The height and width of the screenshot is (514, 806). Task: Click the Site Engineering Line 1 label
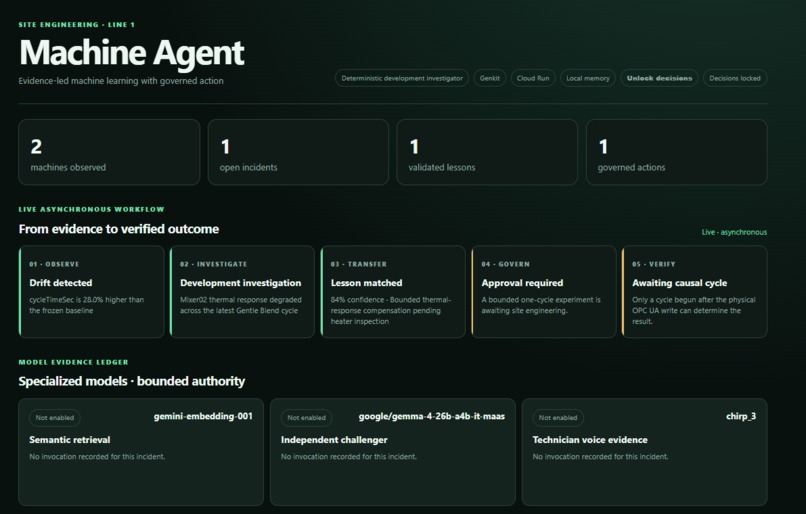click(x=77, y=25)
